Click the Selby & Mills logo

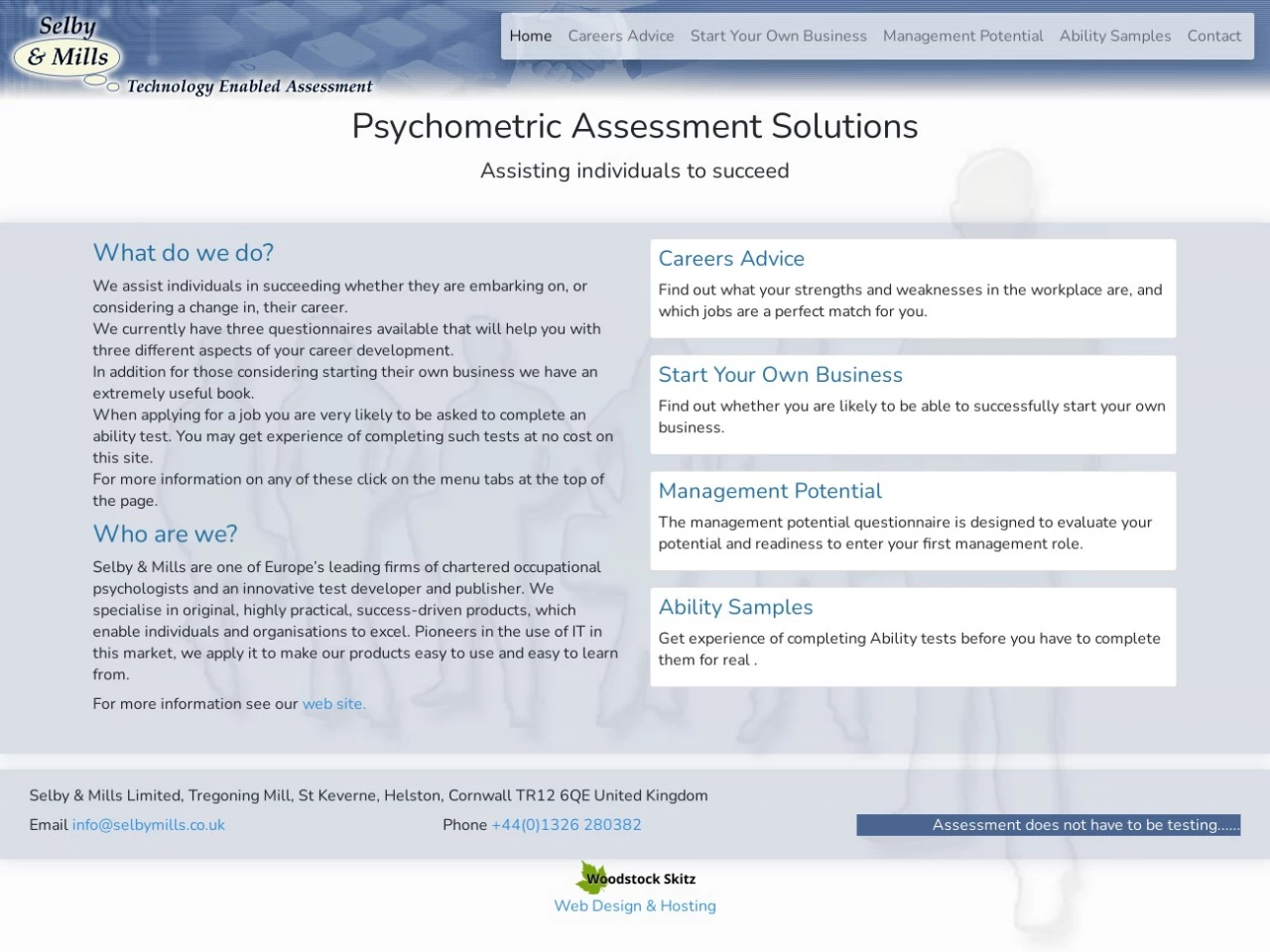[x=68, y=48]
